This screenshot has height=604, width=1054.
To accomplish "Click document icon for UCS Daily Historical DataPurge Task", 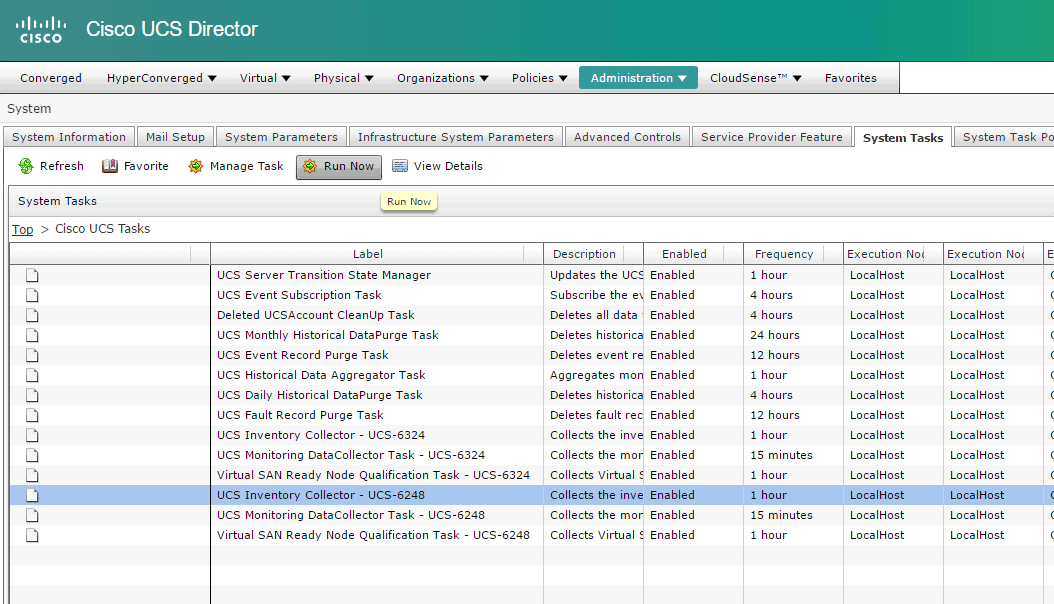I will tap(32, 395).
